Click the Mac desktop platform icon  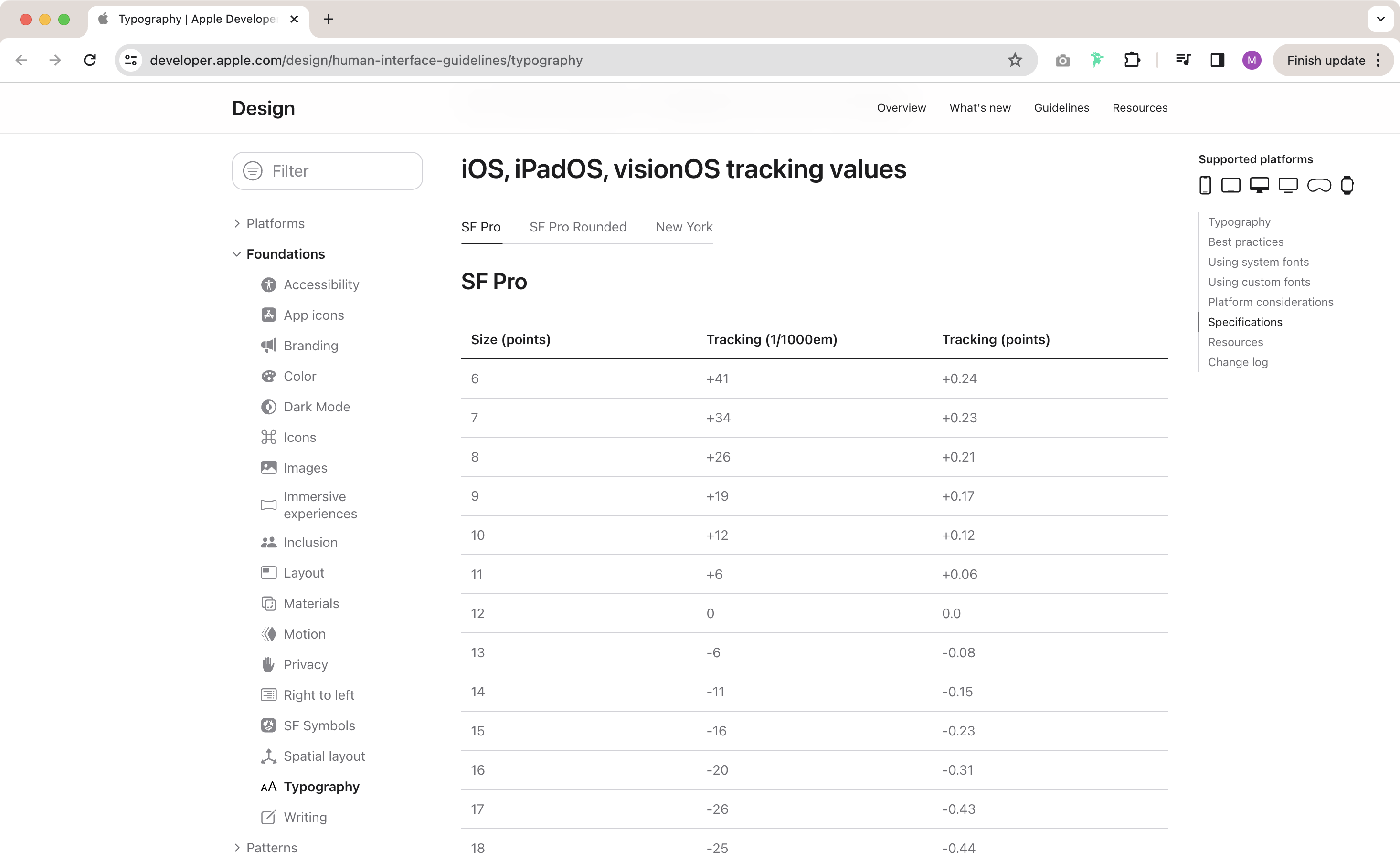click(1259, 186)
